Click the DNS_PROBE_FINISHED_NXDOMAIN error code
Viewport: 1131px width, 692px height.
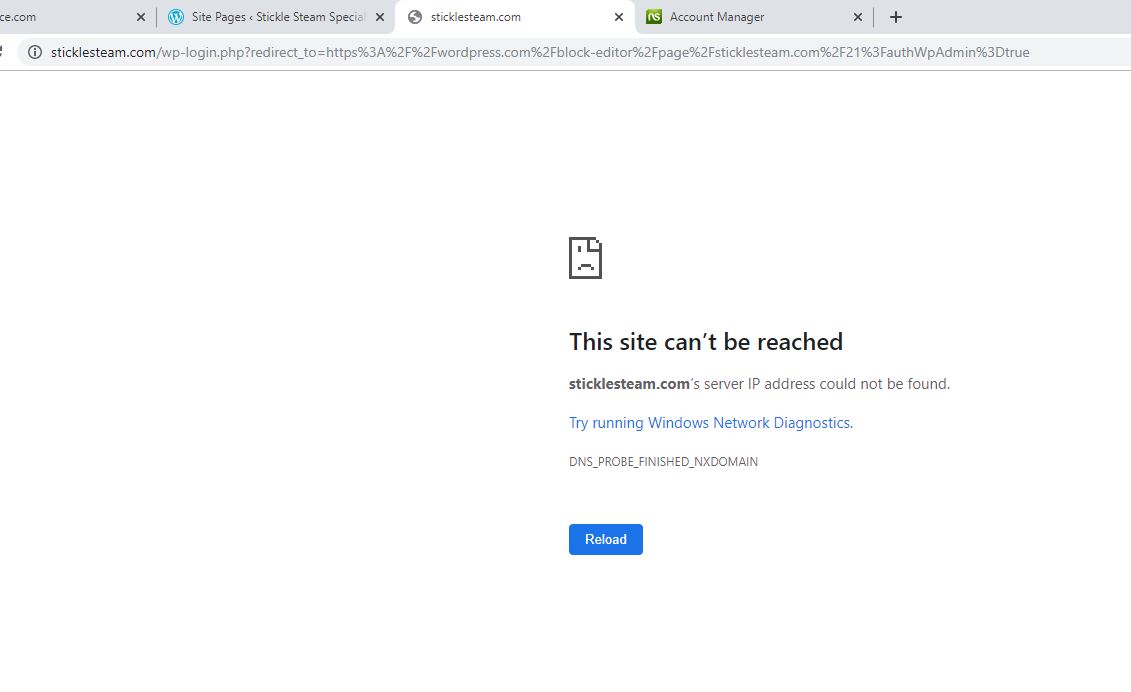[663, 462]
